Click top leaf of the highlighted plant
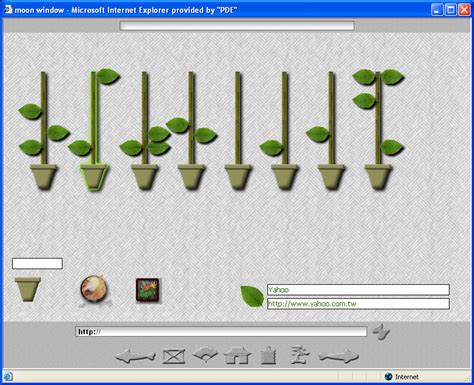The width and height of the screenshot is (474, 385). click(107, 77)
